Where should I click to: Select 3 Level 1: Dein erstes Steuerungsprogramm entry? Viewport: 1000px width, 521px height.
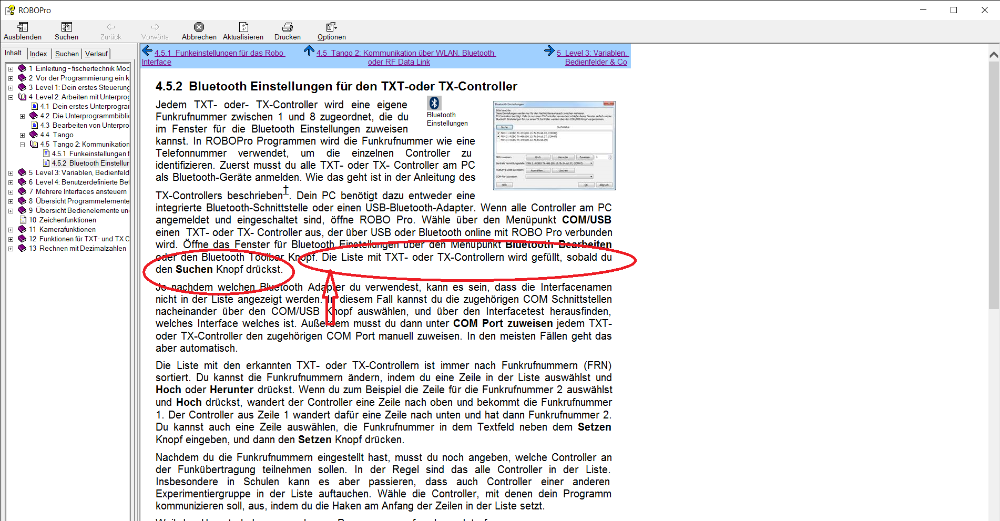[x=78, y=87]
